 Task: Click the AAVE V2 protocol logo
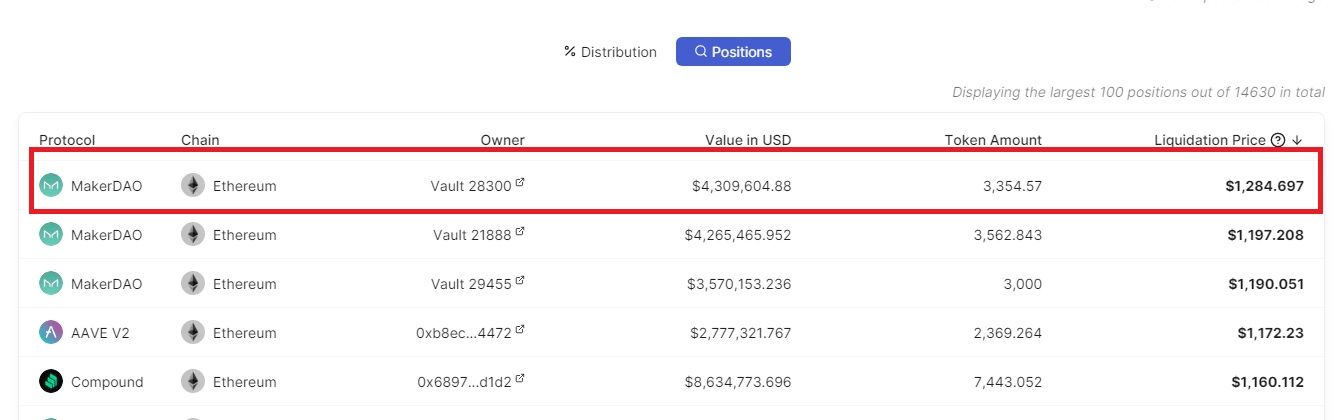tap(51, 332)
